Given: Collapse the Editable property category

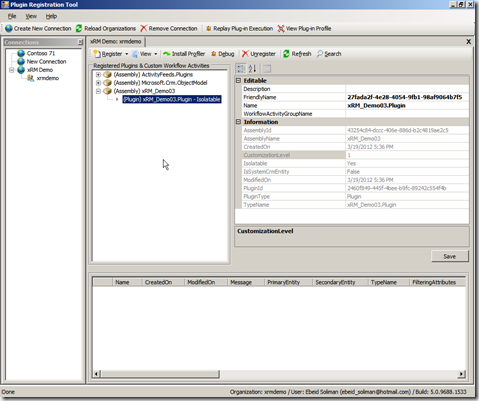Looking at the screenshot, I should click(x=238, y=80).
